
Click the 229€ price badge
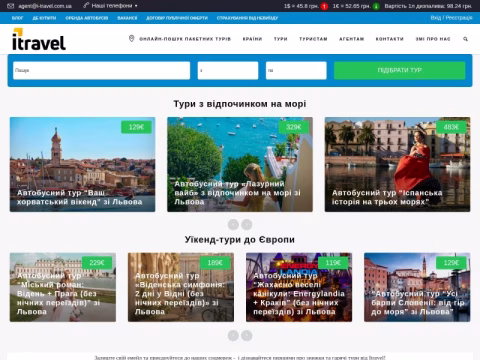click(x=97, y=263)
